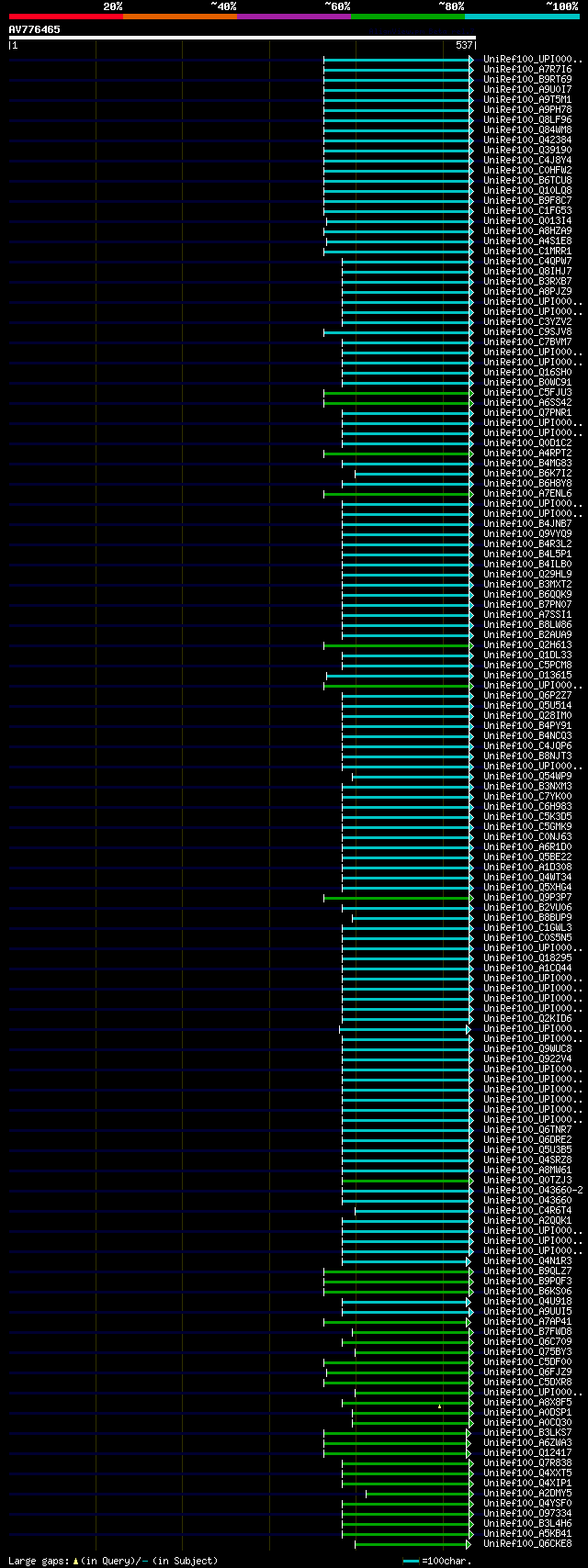Click cyan alignment bar of UniRef100_C4R6T4

click(x=414, y=1211)
